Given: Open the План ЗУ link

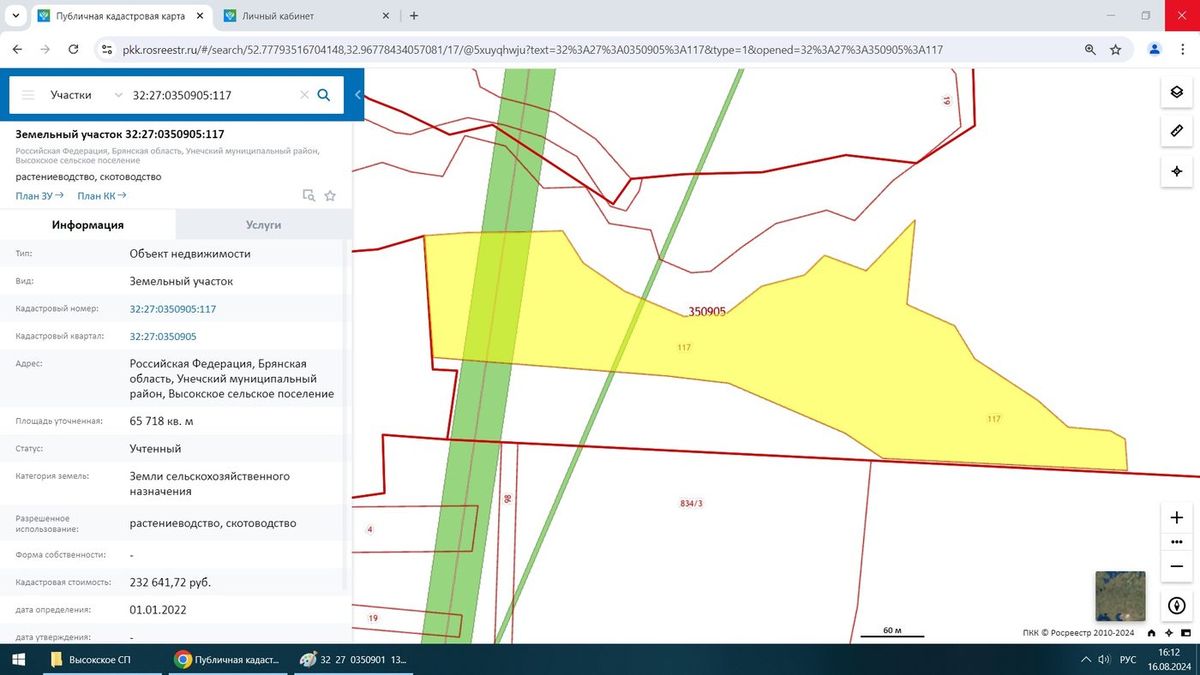Looking at the screenshot, I should pos(40,196).
